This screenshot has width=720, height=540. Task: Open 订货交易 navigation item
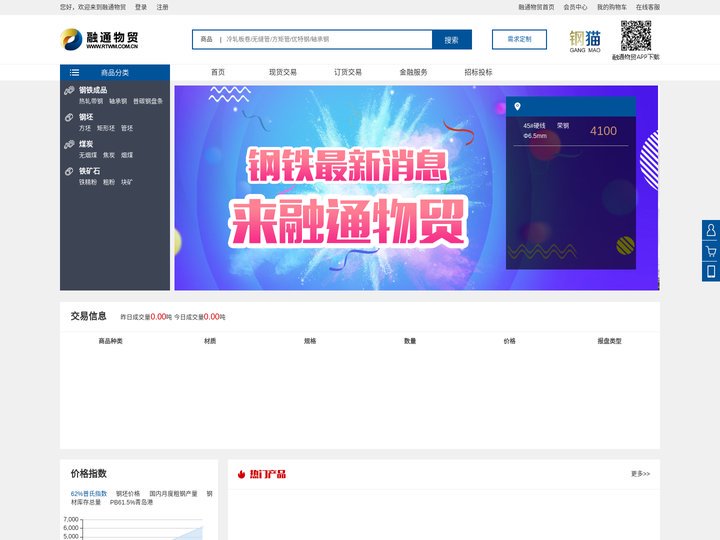(x=348, y=73)
